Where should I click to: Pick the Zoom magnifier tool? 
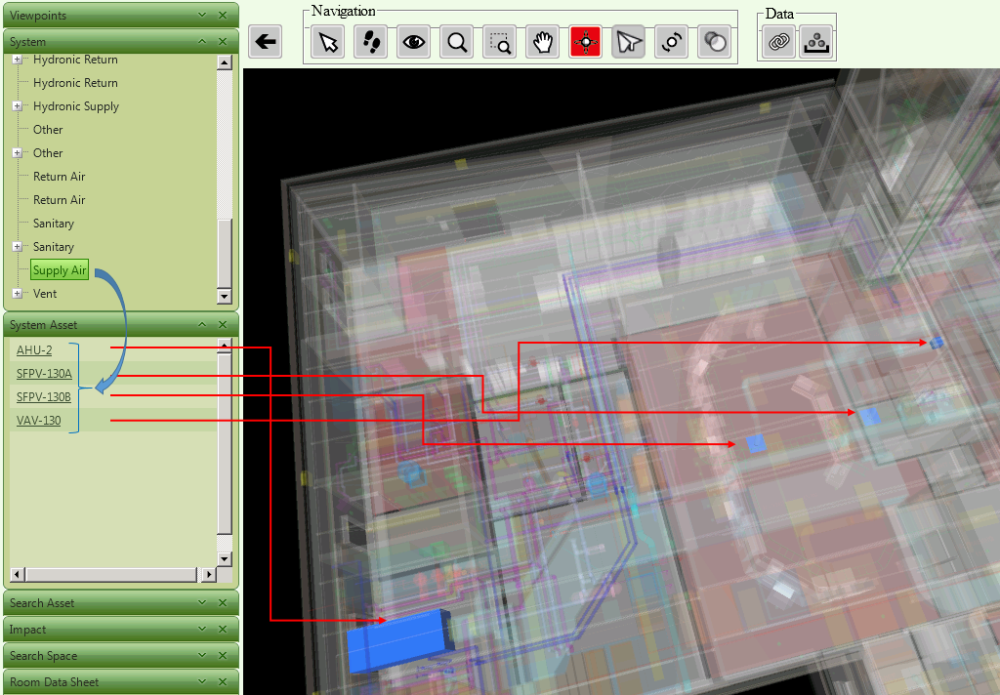coord(456,42)
